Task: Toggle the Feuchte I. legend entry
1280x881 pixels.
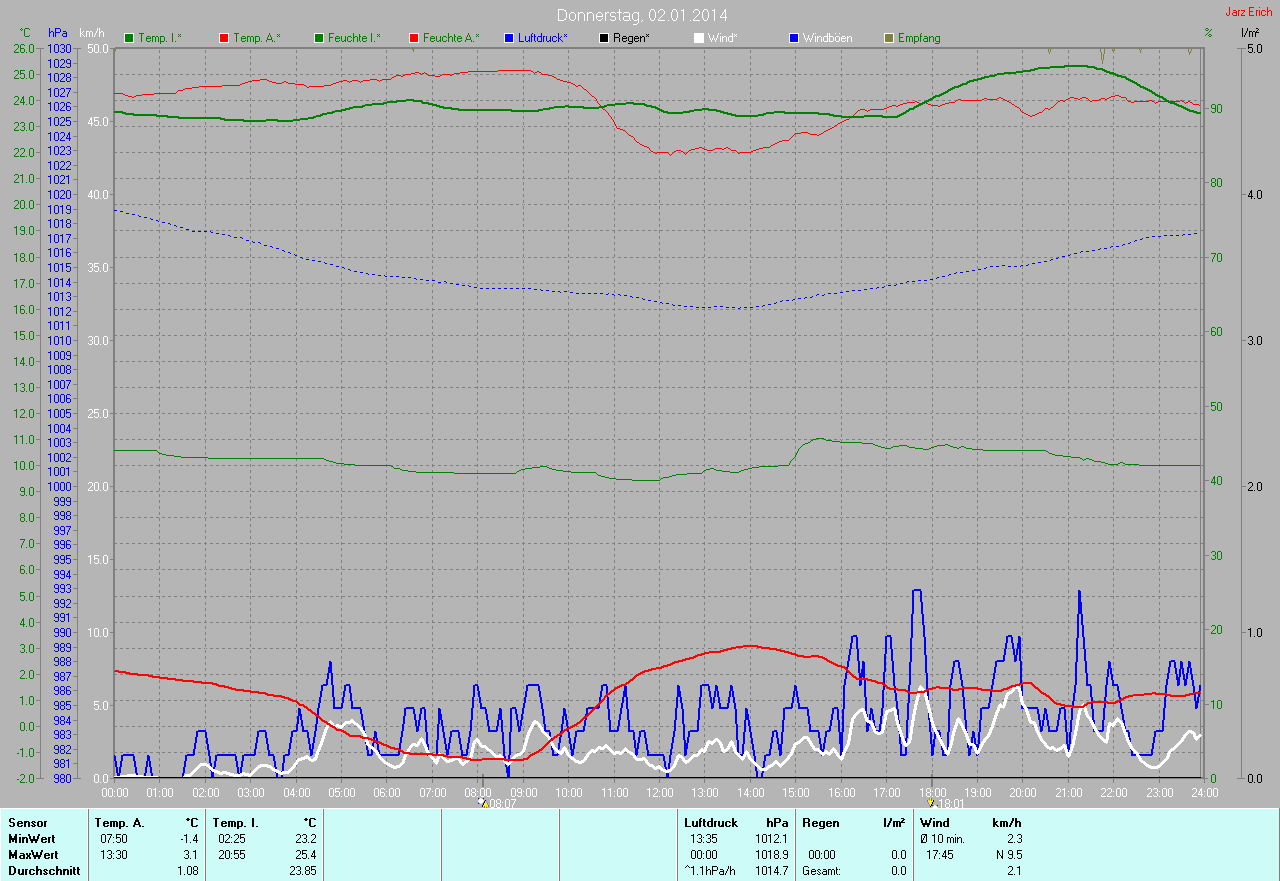Action: 347,38
